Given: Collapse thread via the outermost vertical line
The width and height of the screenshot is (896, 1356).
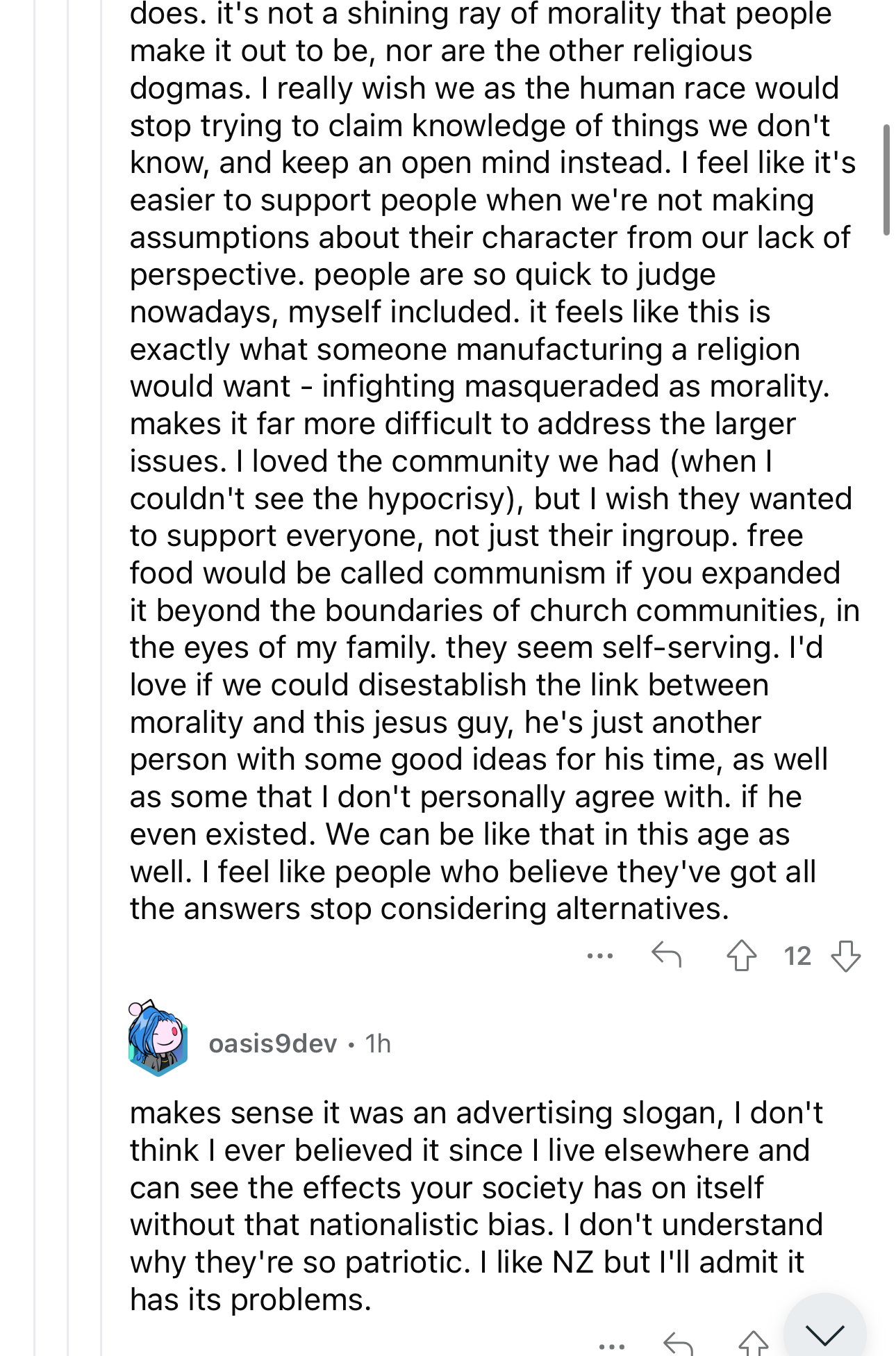Looking at the screenshot, I should 35,678.
